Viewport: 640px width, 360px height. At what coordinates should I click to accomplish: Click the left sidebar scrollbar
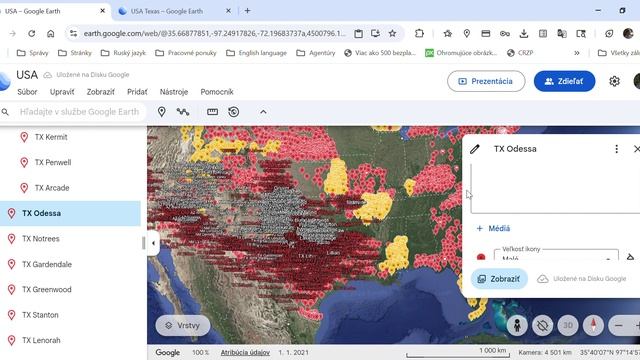tap(143, 243)
